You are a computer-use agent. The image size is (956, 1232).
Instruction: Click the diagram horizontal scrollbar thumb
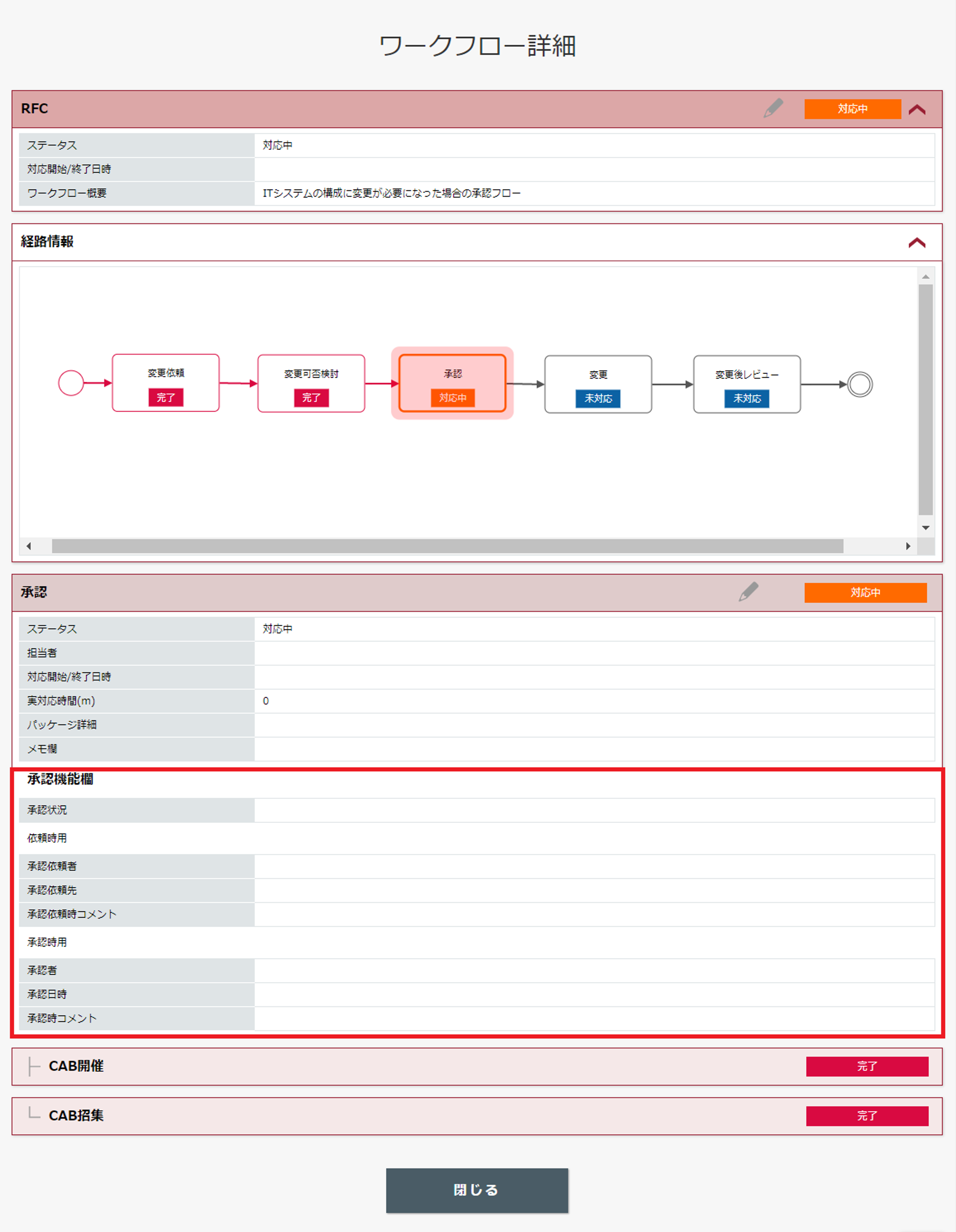(x=448, y=546)
